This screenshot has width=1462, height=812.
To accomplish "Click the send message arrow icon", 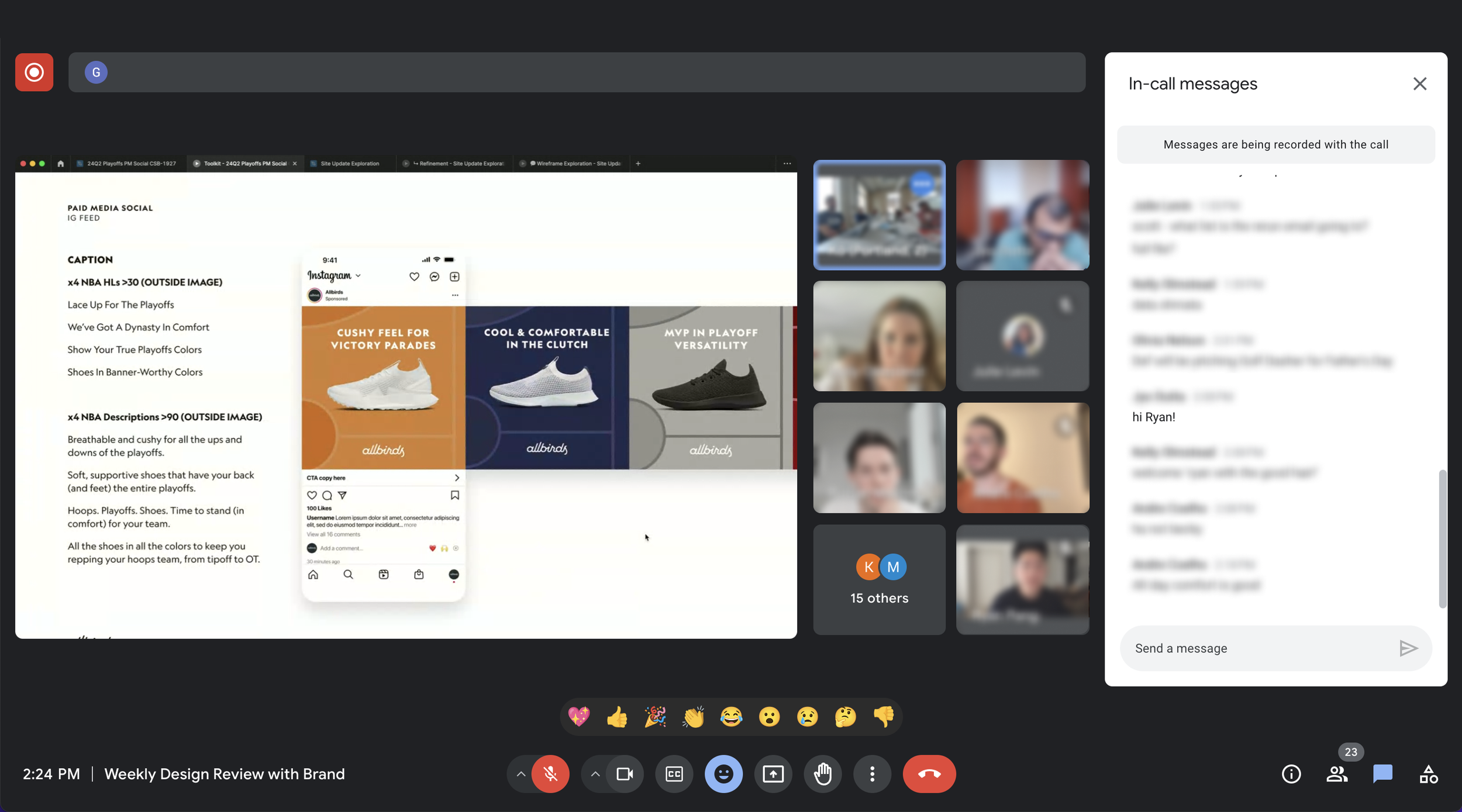I will pyautogui.click(x=1408, y=648).
